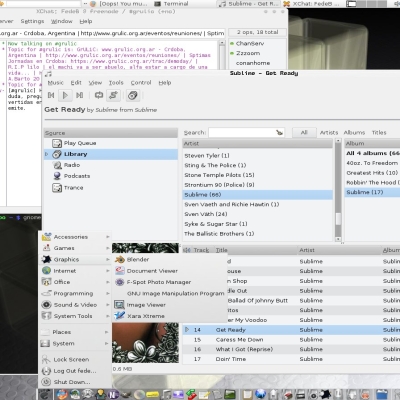Launch Document Viewer from Graphics menu
The image size is (400, 400).
tap(170, 271)
